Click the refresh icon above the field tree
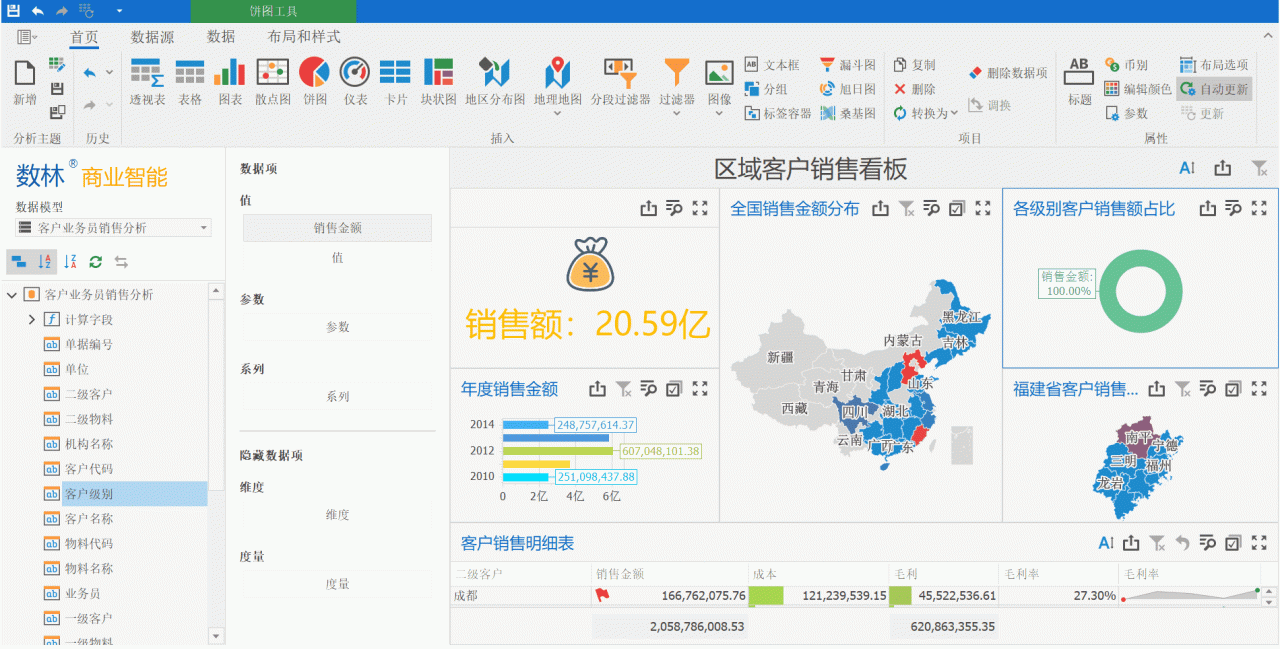 coord(96,262)
